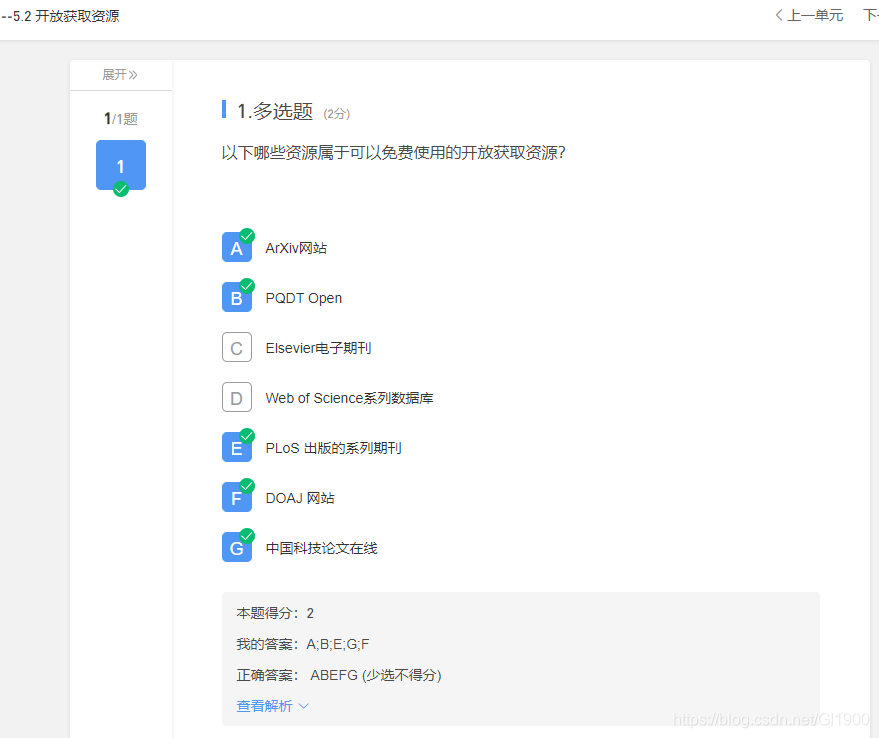879x738 pixels.
Task: Toggle option E PLoS 出版的系列期刊
Action: pos(237,448)
